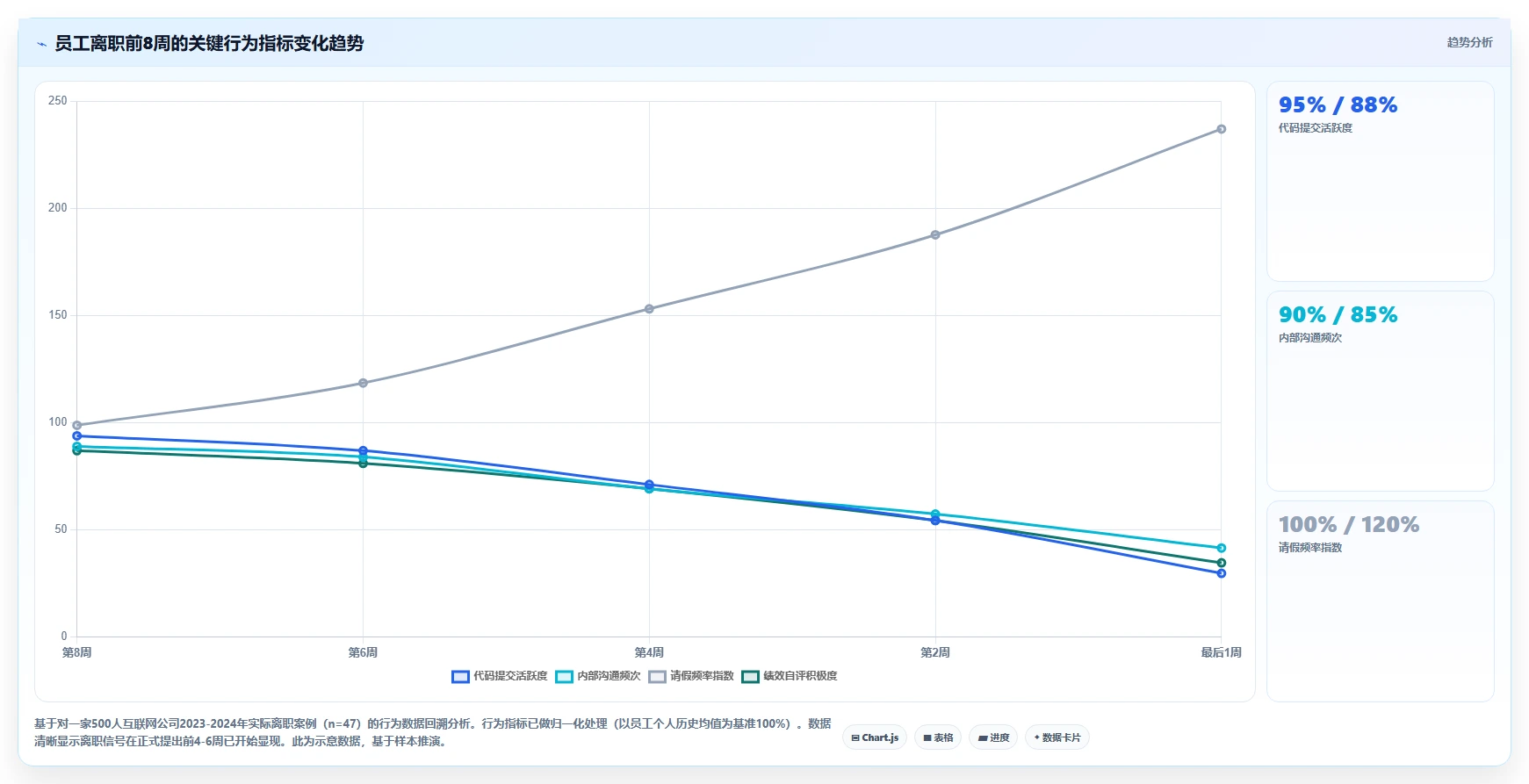Image resolution: width=1529 pixels, height=784 pixels.
Task: Click the title 员工离职前8周的关键行为指标变化趋势
Action: (x=209, y=43)
